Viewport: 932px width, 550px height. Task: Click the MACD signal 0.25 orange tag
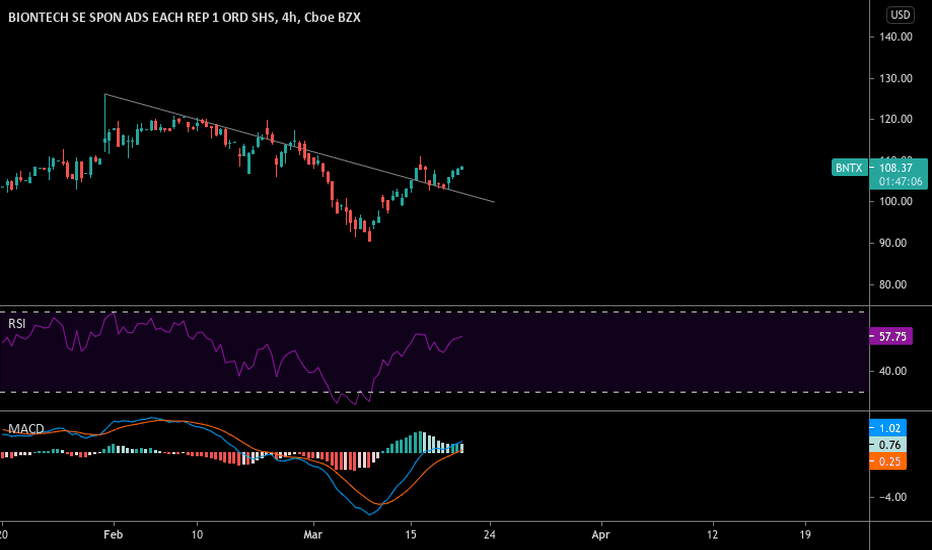click(x=889, y=461)
